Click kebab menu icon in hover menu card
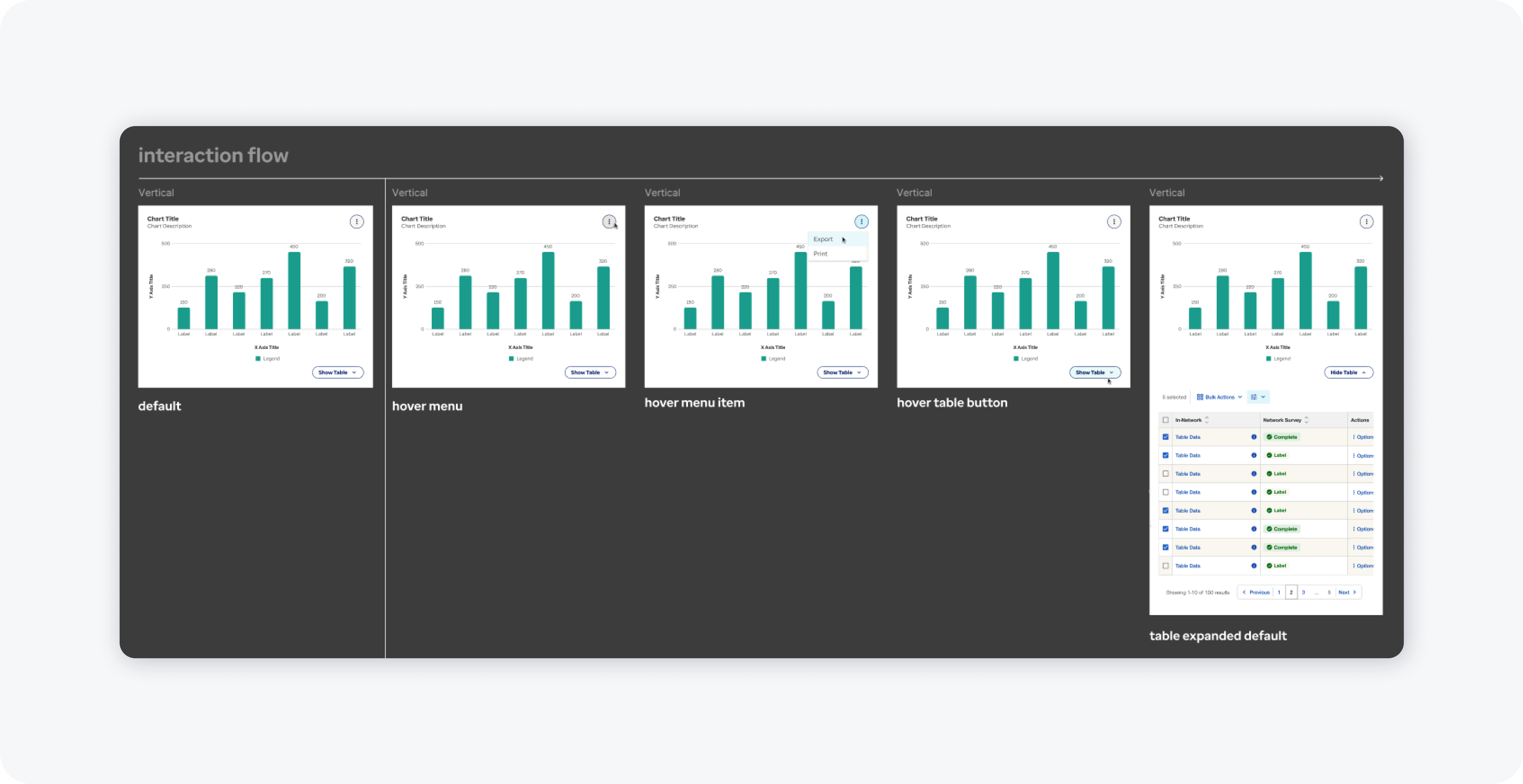Screen dimensions: 1523x784 click(x=609, y=221)
